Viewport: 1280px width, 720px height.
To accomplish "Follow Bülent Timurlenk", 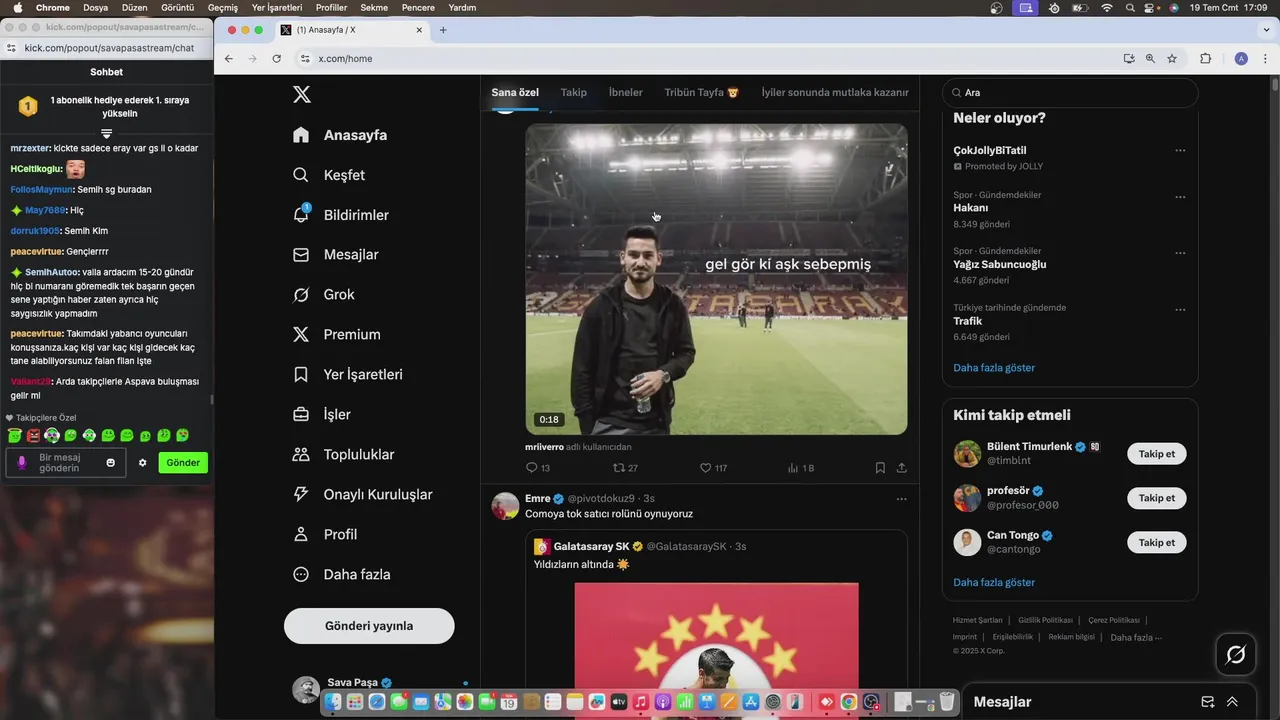I will click(x=1157, y=454).
